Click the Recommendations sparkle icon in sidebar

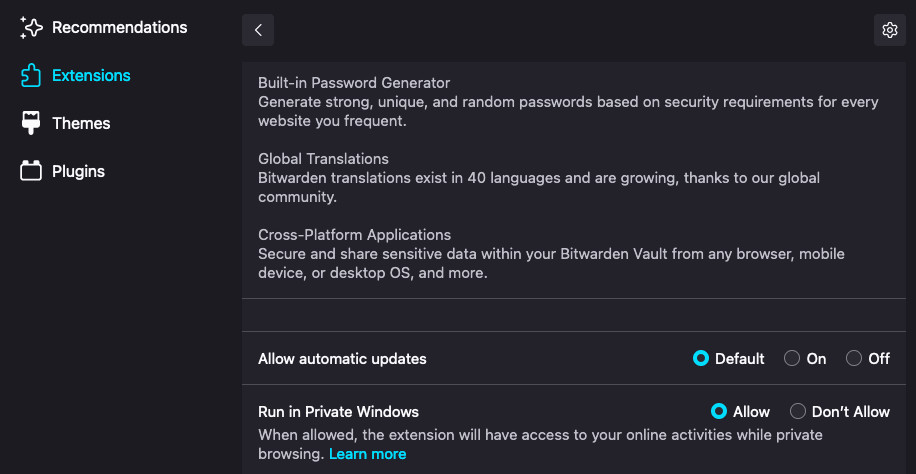click(x=31, y=28)
